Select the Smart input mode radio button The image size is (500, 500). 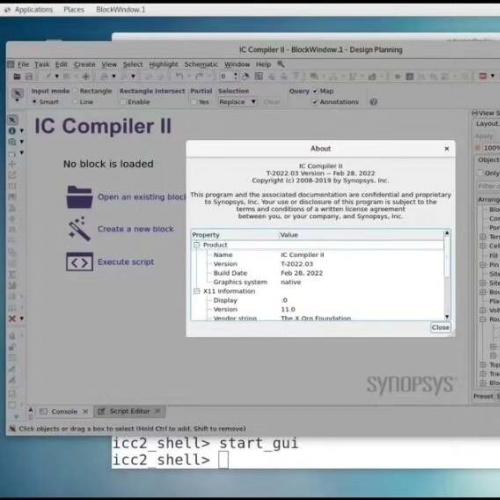point(34,102)
